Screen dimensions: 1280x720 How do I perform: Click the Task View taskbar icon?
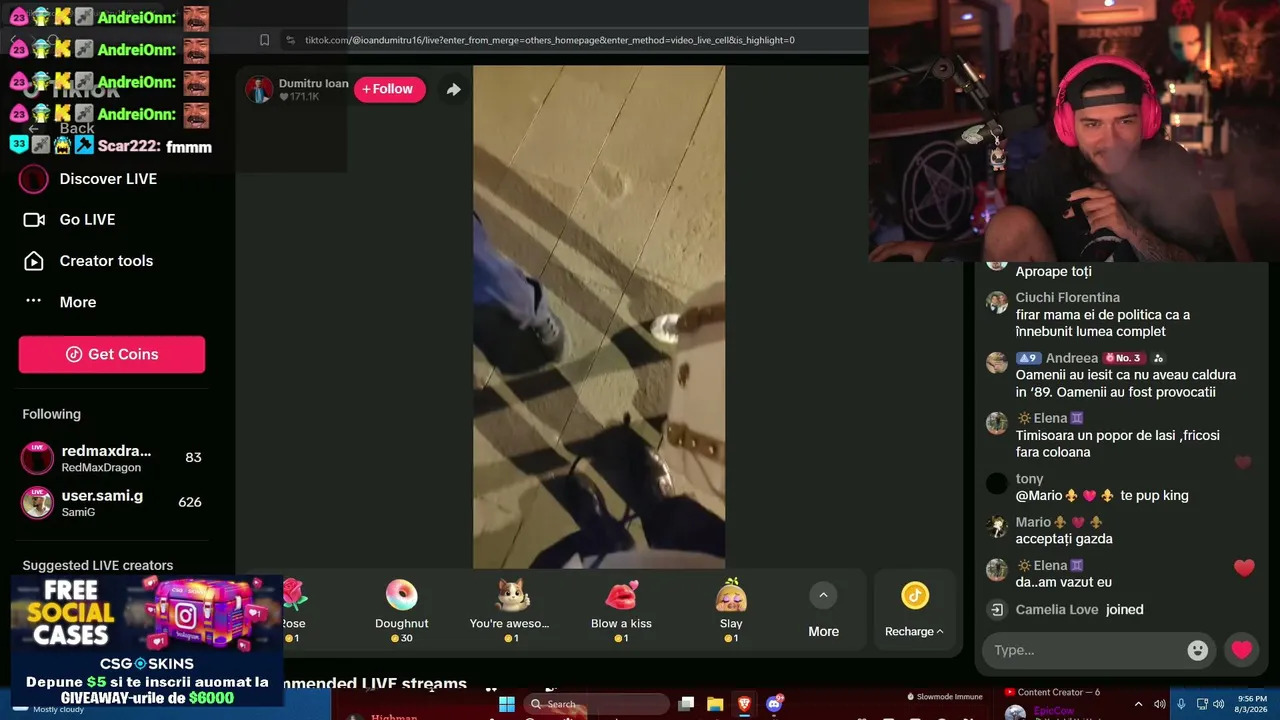coord(686,704)
